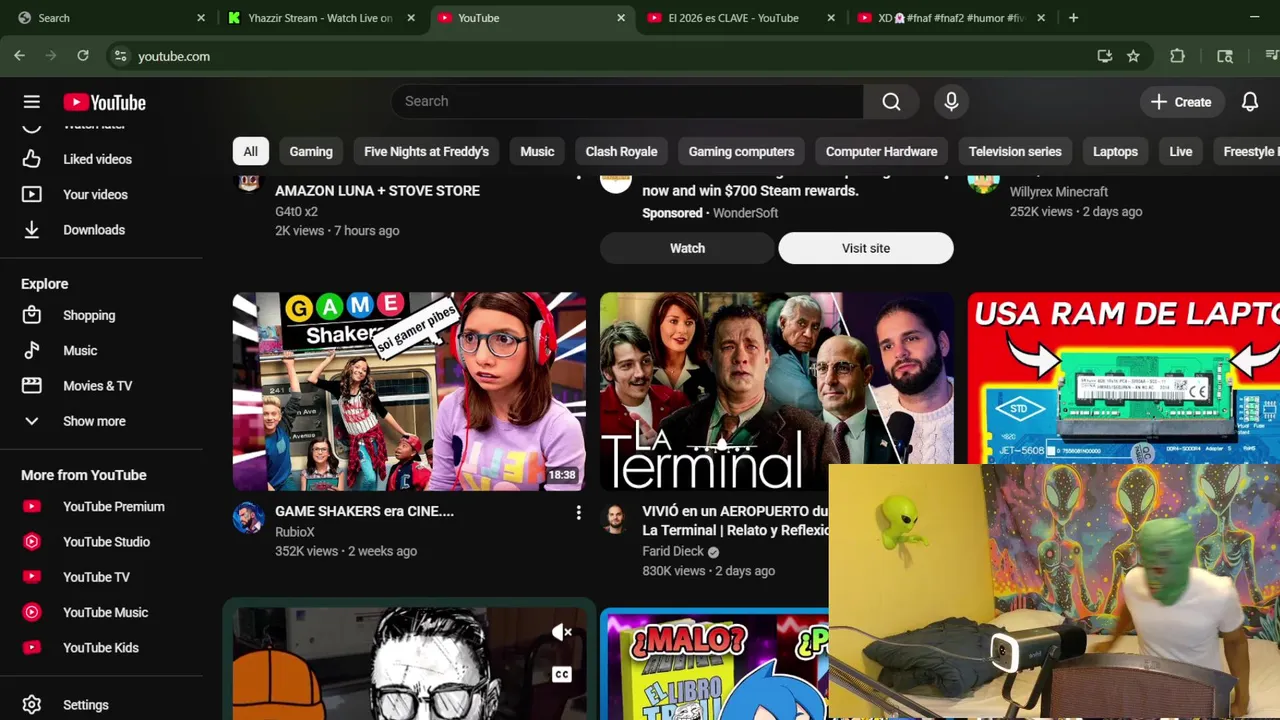Open G4t0 x2 channel link

(x=296, y=211)
